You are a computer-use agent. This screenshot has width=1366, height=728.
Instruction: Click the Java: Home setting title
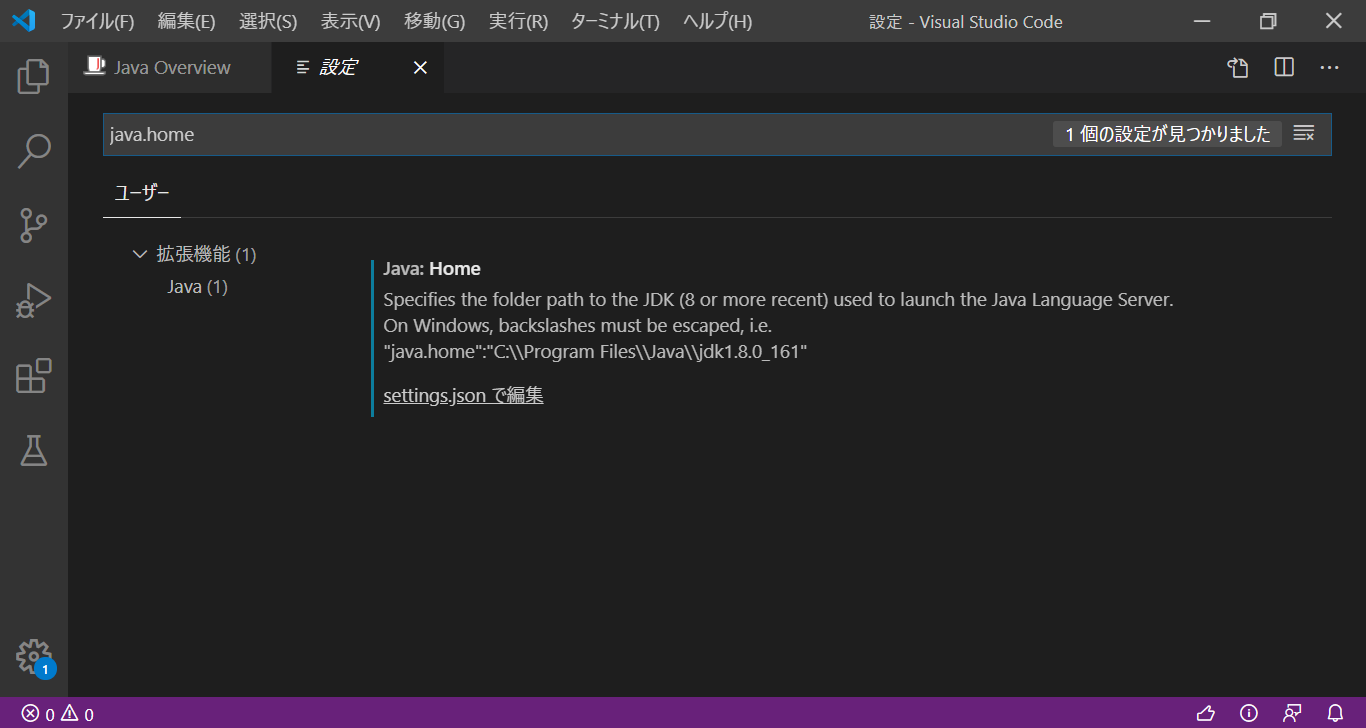click(432, 268)
